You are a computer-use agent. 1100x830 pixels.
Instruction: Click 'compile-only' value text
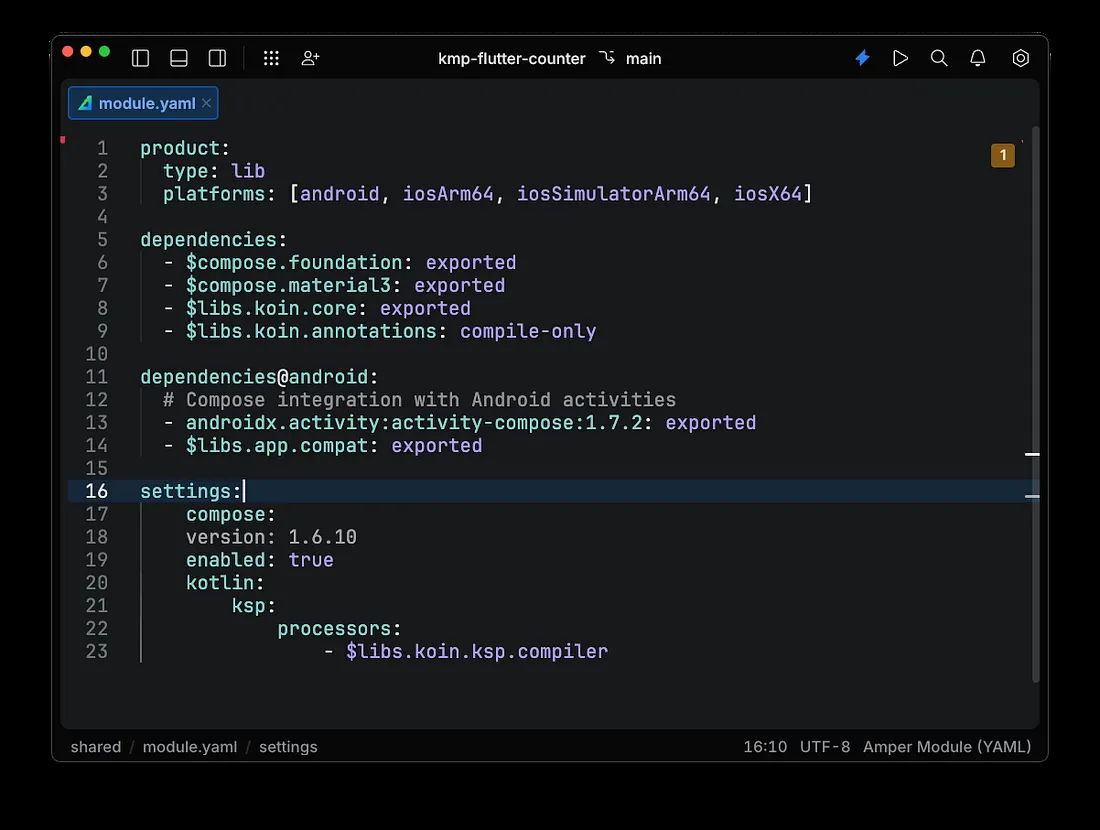[528, 331]
